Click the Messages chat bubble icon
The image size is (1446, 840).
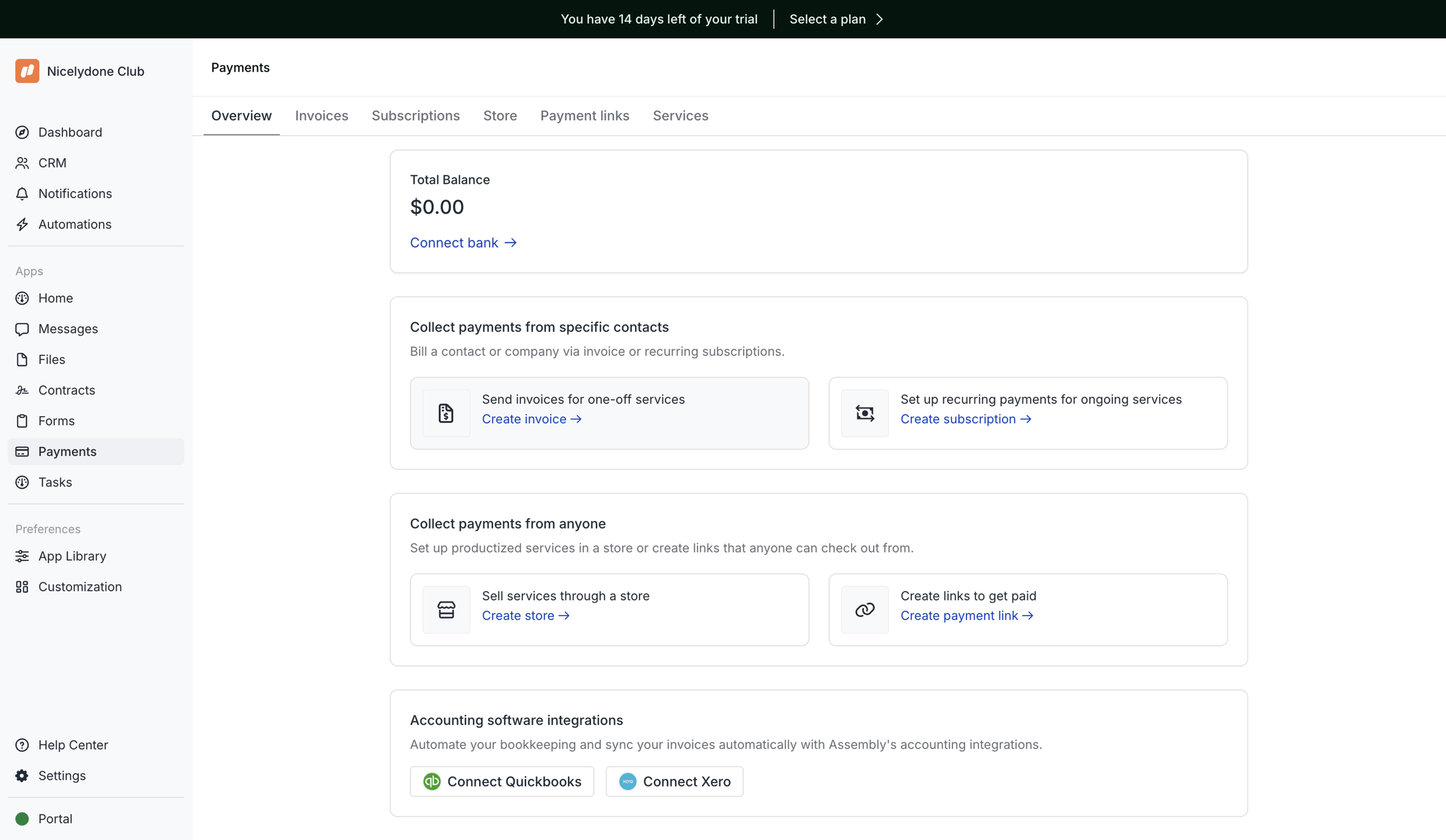(22, 329)
